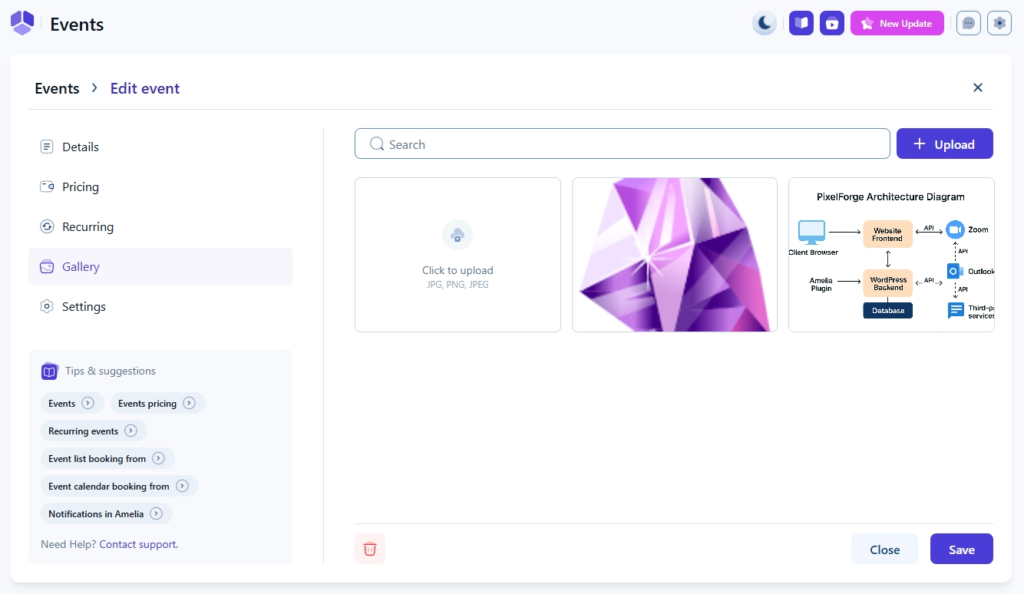Select the PixelForge Architecture Diagram thumbnail
This screenshot has height=594, width=1024.
891,255
